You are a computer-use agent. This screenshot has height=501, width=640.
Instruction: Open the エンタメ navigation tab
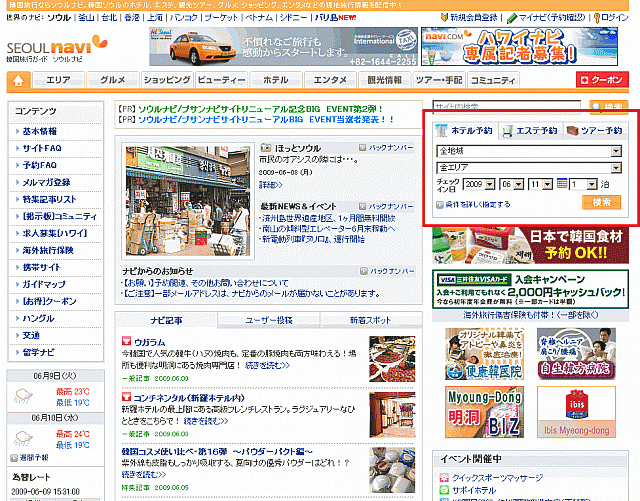pos(330,80)
